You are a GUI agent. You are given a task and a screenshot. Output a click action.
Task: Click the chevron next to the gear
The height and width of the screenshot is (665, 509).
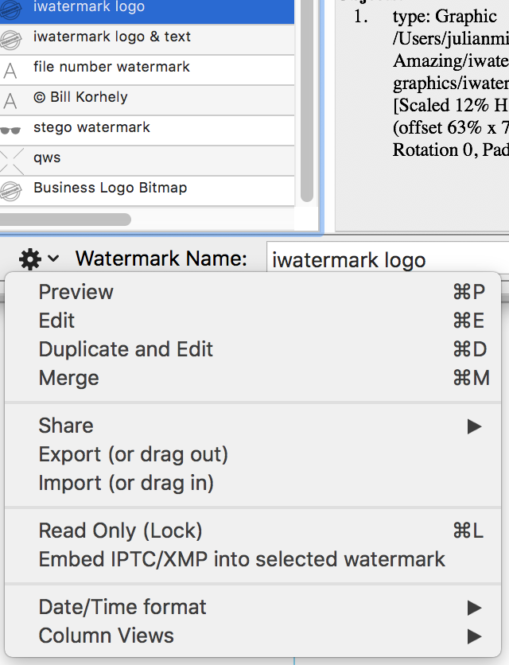click(x=53, y=258)
